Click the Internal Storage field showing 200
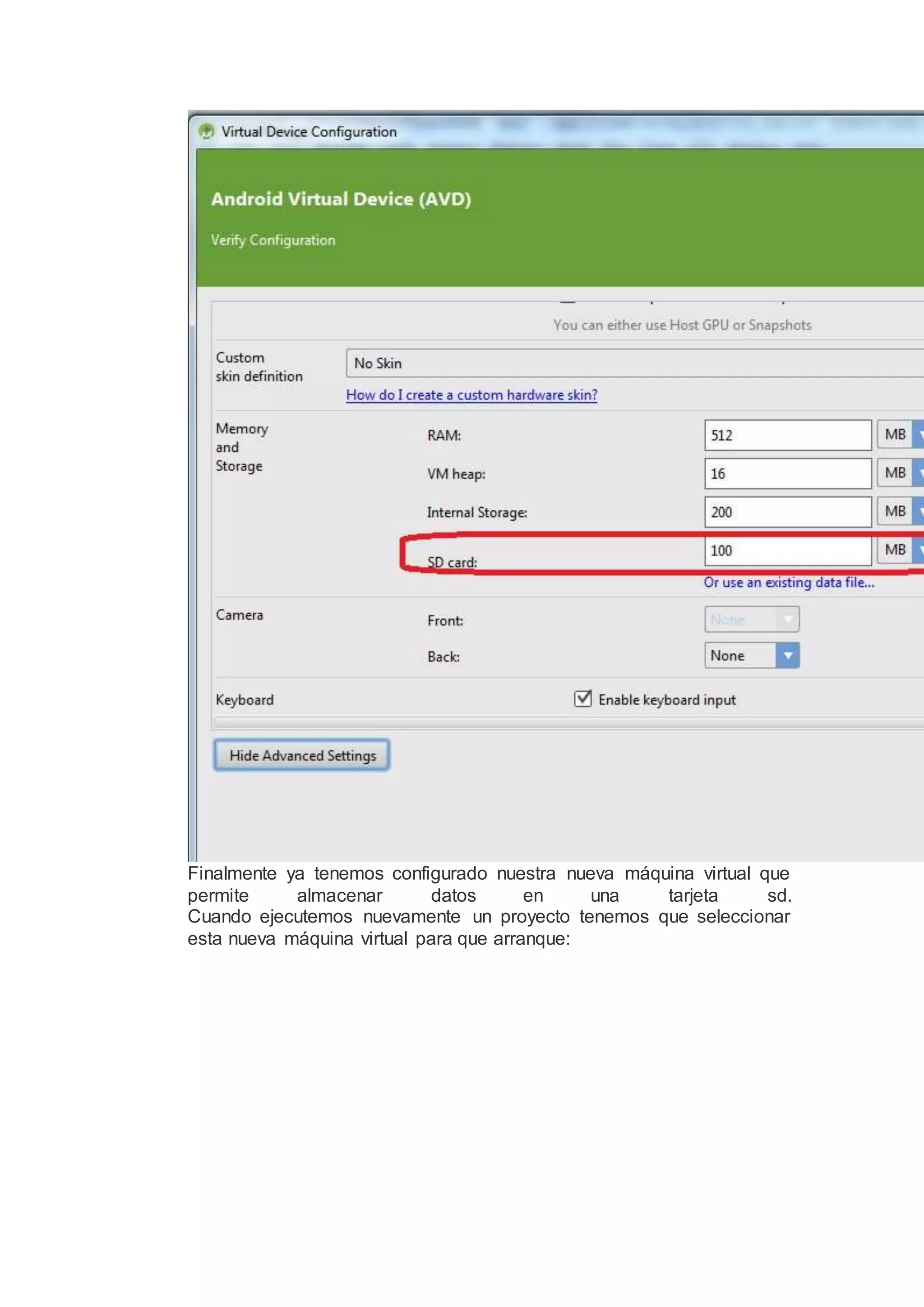The image size is (924, 1307). pos(788,512)
